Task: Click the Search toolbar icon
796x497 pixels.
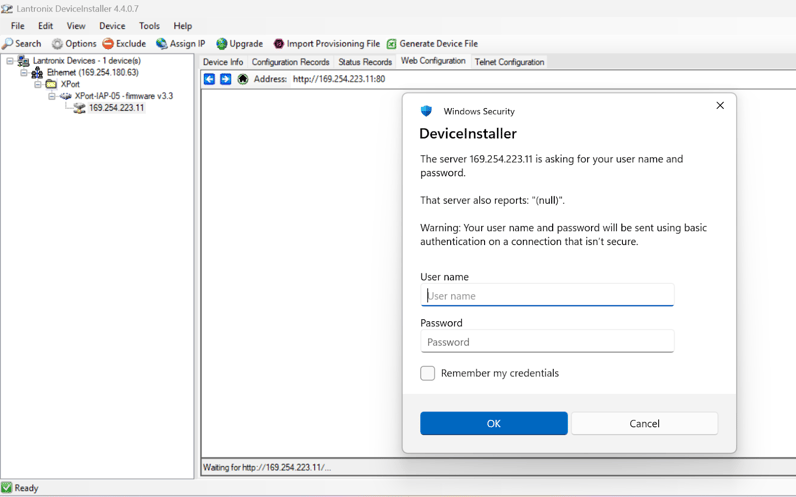Action: pyautogui.click(x=7, y=44)
